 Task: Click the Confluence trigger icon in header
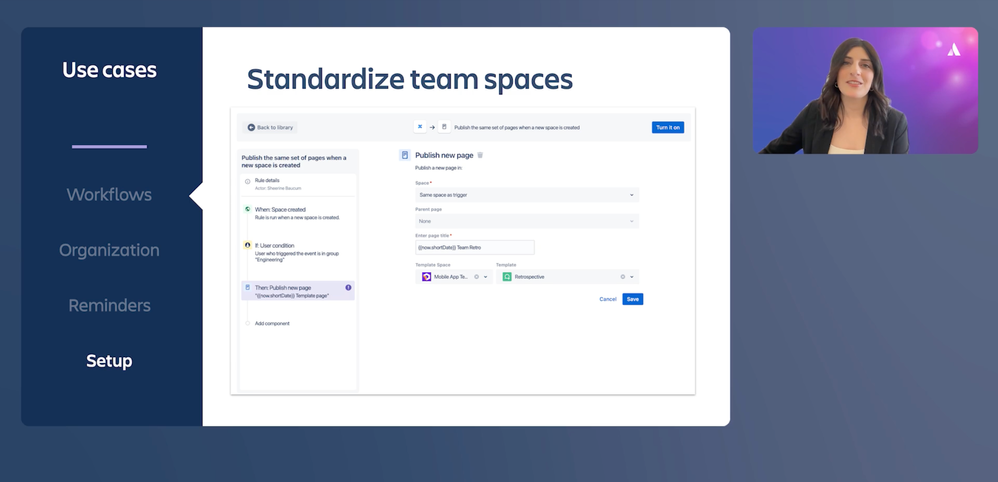point(420,127)
